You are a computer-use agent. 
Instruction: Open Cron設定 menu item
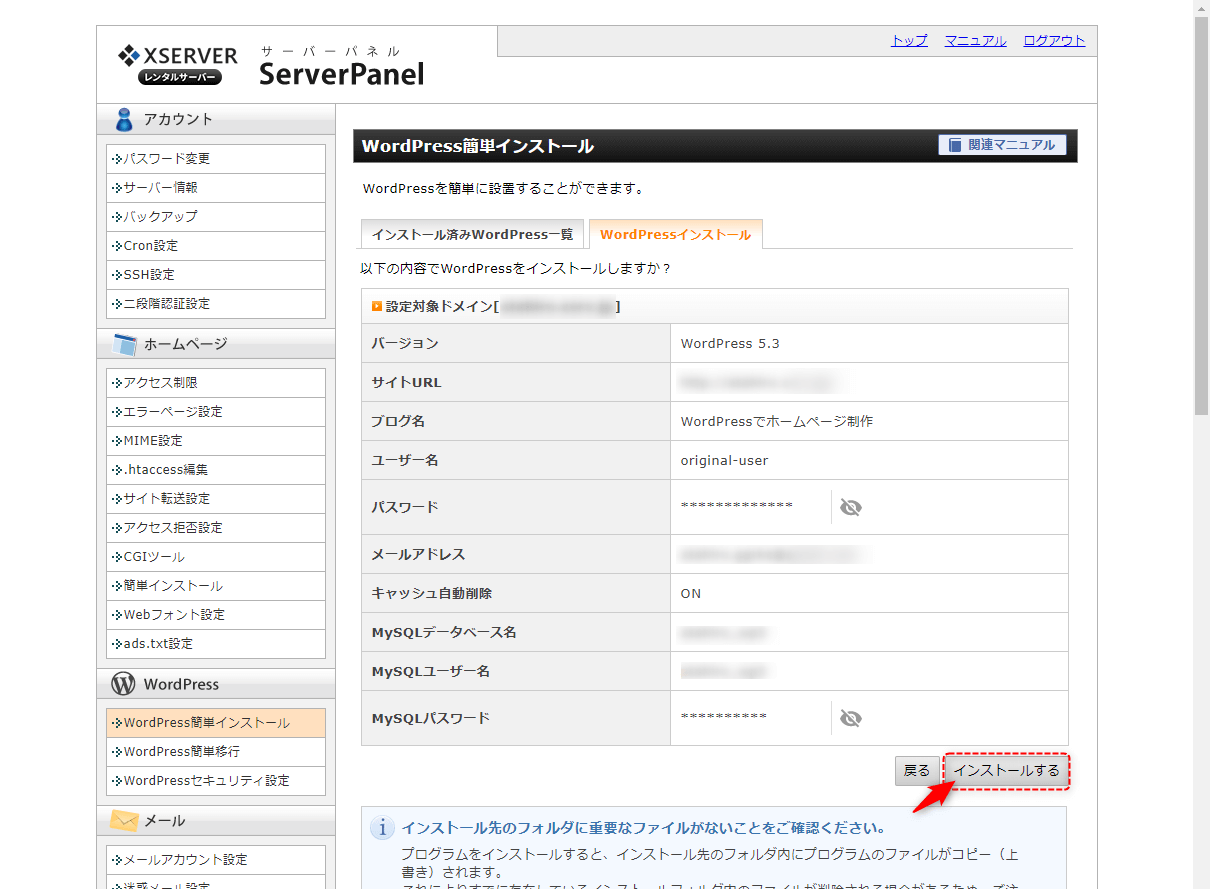[x=216, y=246]
